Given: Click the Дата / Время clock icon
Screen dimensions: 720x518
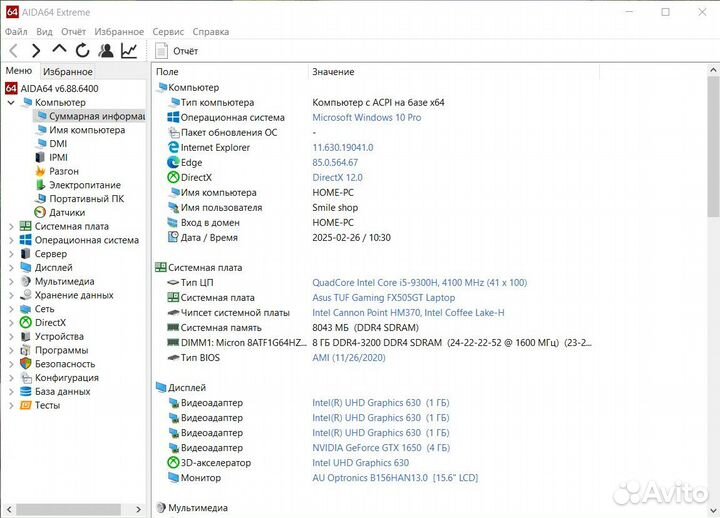Looking at the screenshot, I should coord(173,237).
